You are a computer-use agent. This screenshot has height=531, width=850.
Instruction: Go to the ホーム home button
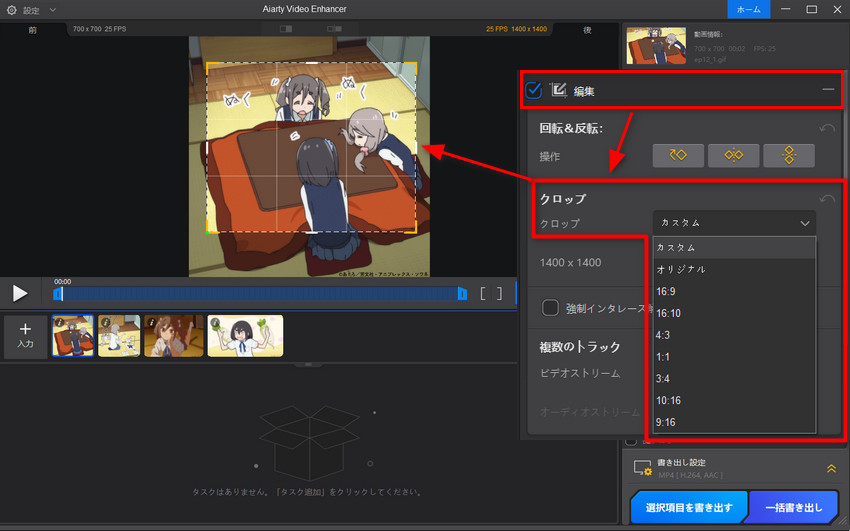pos(748,9)
